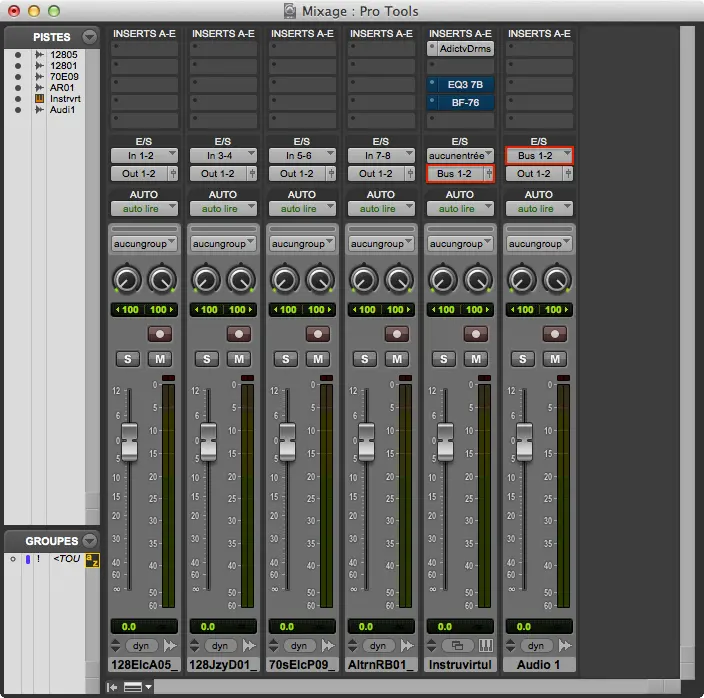Open the group ID a-z icon
This screenshot has height=698, width=704.
point(91,559)
